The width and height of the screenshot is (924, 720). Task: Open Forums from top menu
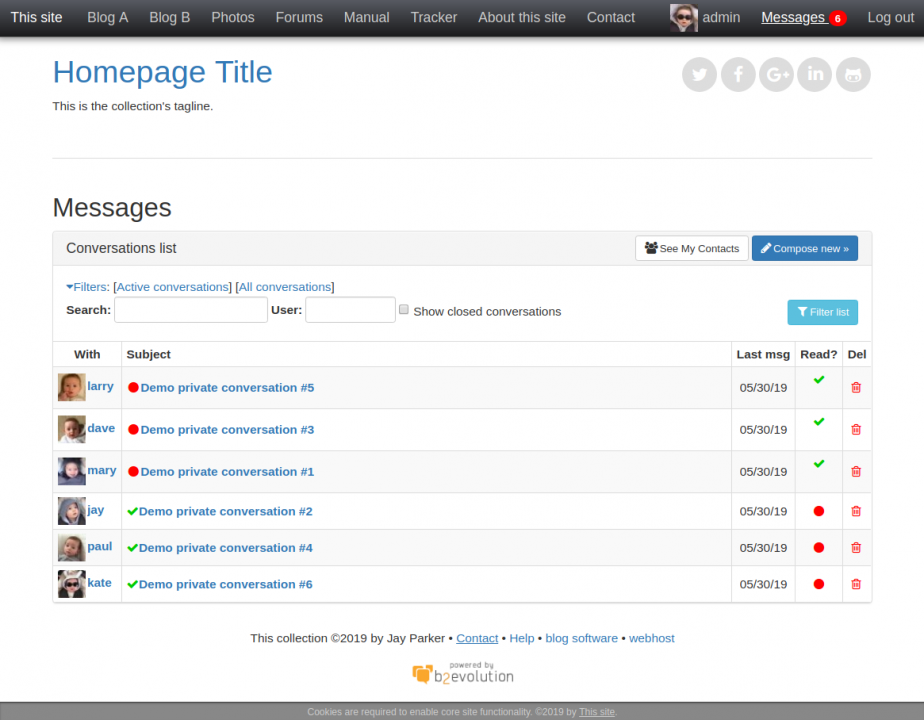[x=299, y=18]
